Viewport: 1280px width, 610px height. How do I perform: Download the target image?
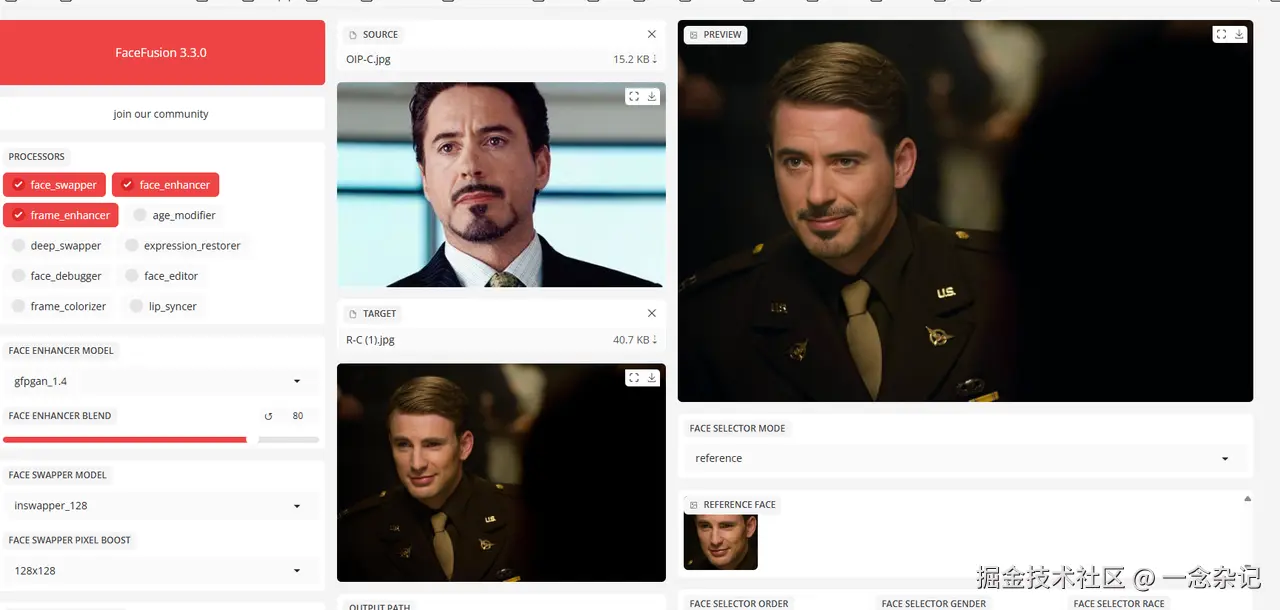[x=652, y=377]
